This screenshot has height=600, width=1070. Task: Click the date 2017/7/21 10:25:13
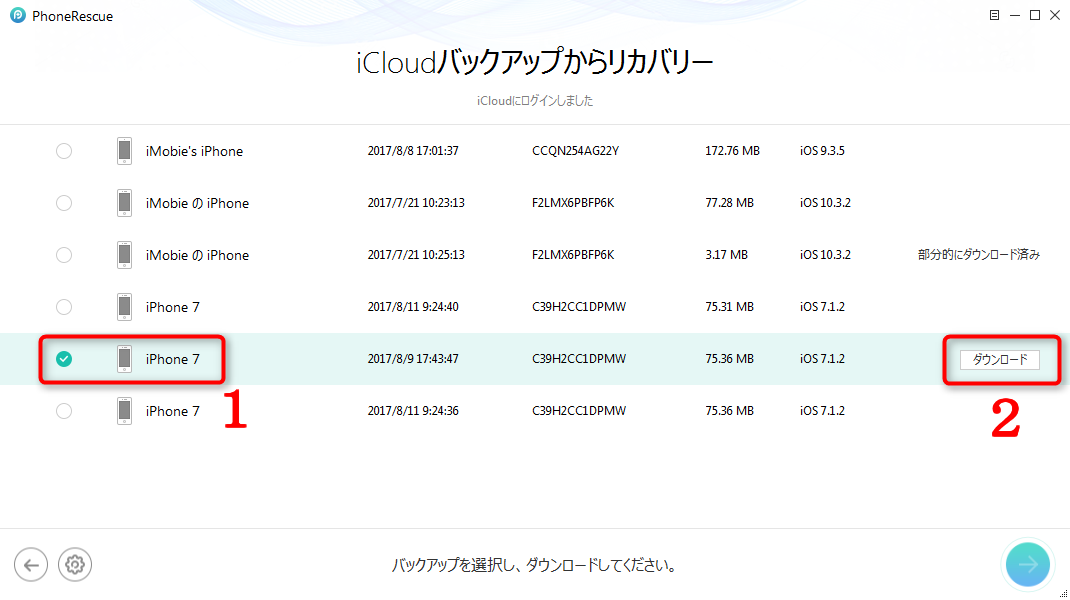[x=416, y=255]
